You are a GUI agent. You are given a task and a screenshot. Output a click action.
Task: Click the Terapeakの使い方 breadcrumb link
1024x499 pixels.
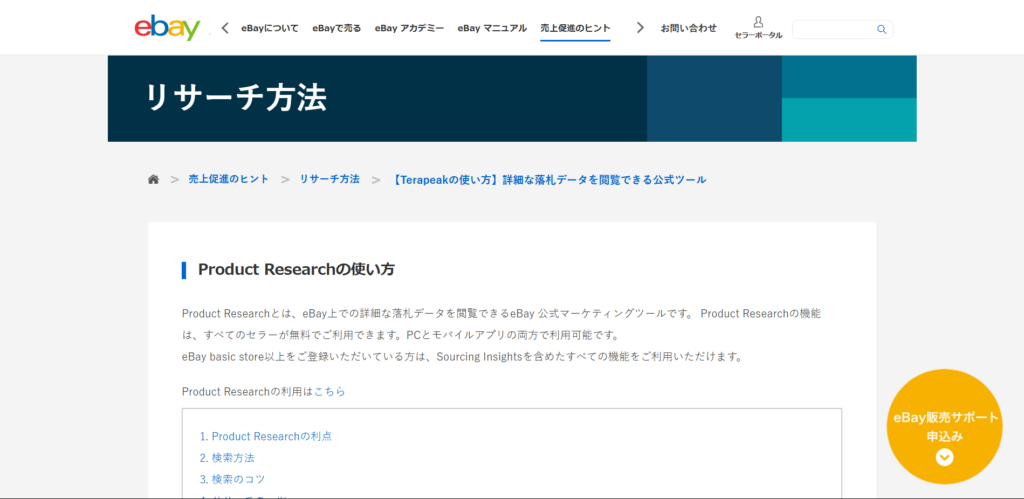(549, 179)
